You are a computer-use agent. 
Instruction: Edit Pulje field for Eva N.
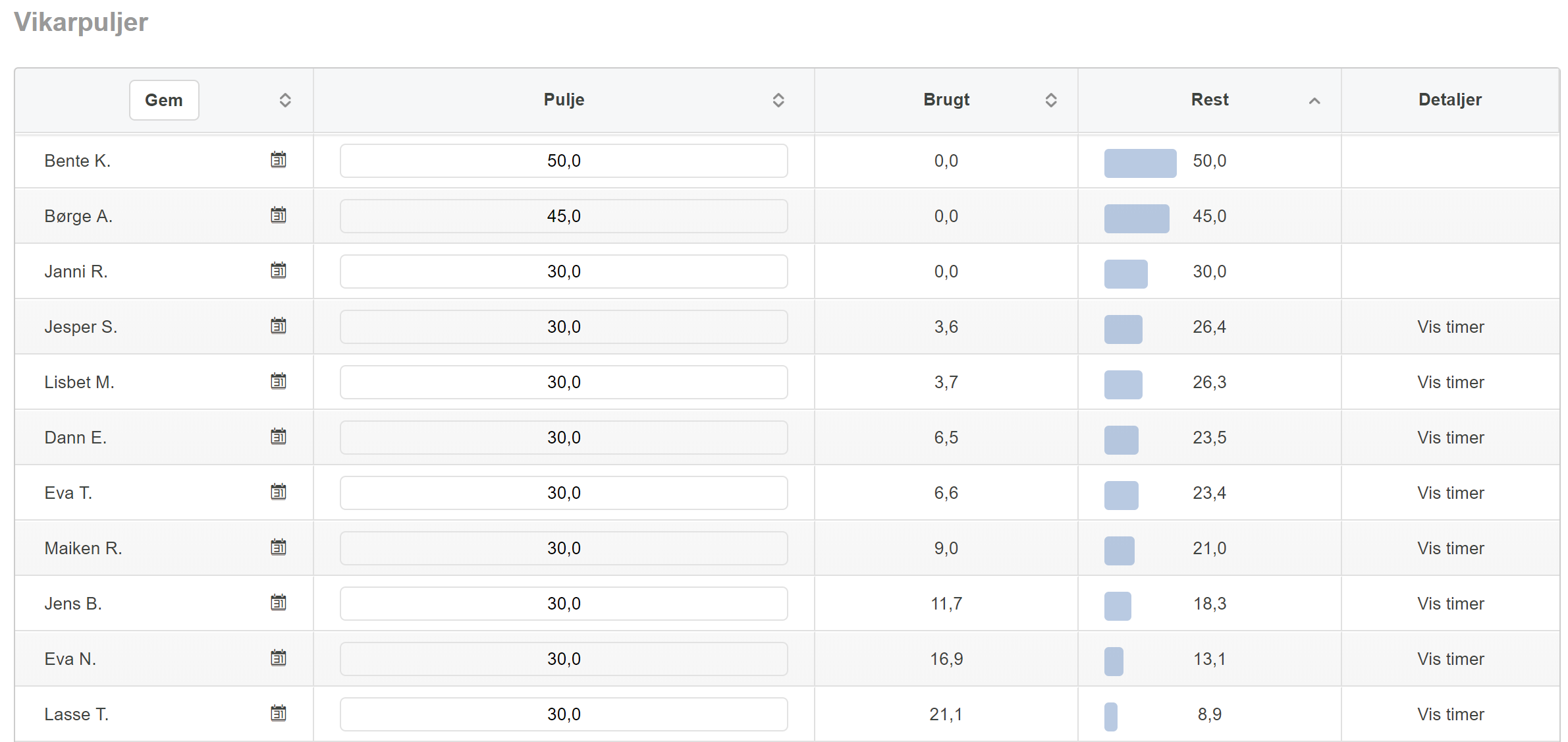point(564,659)
